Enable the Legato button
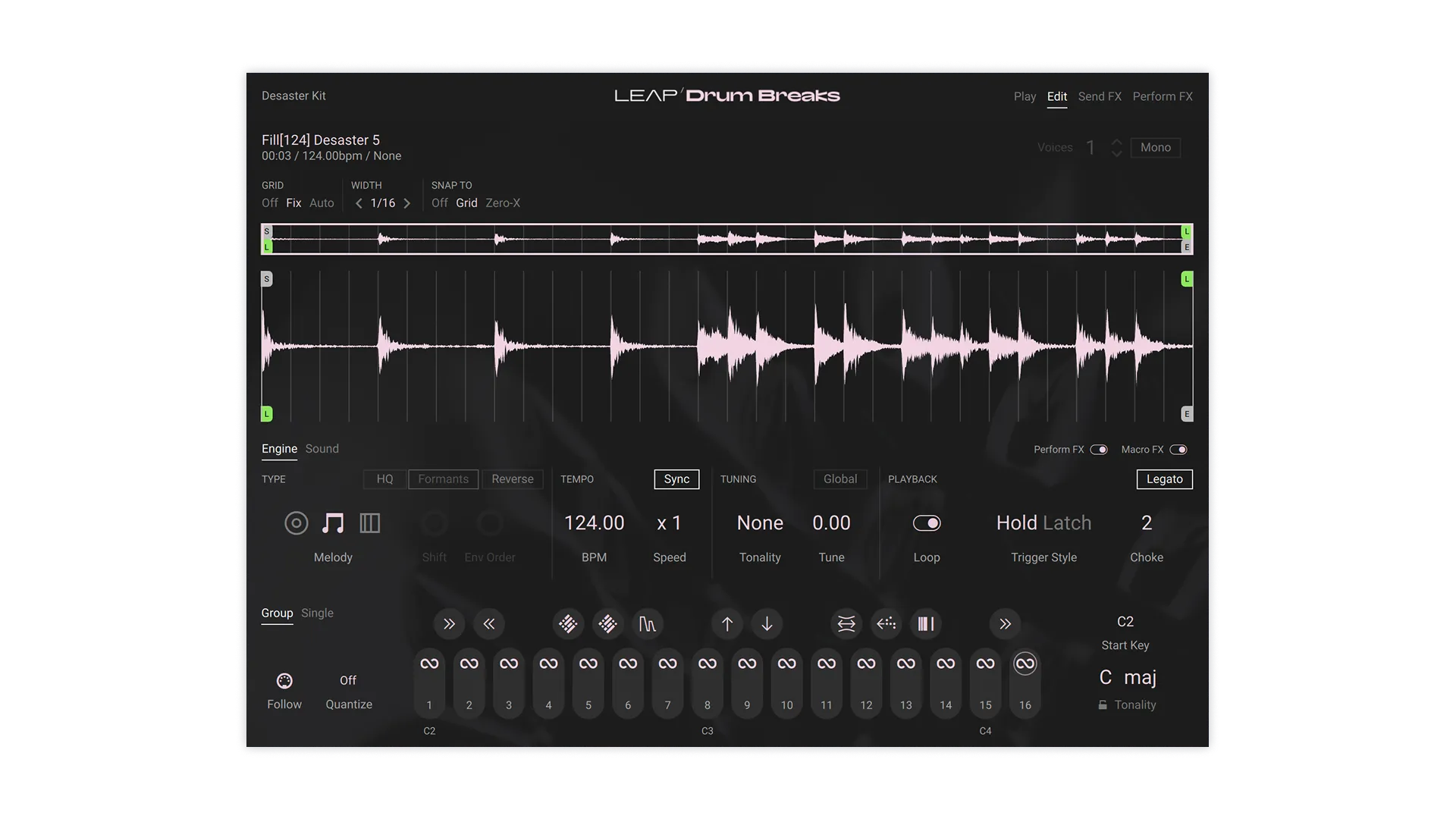The width and height of the screenshot is (1456, 819). point(1164,479)
